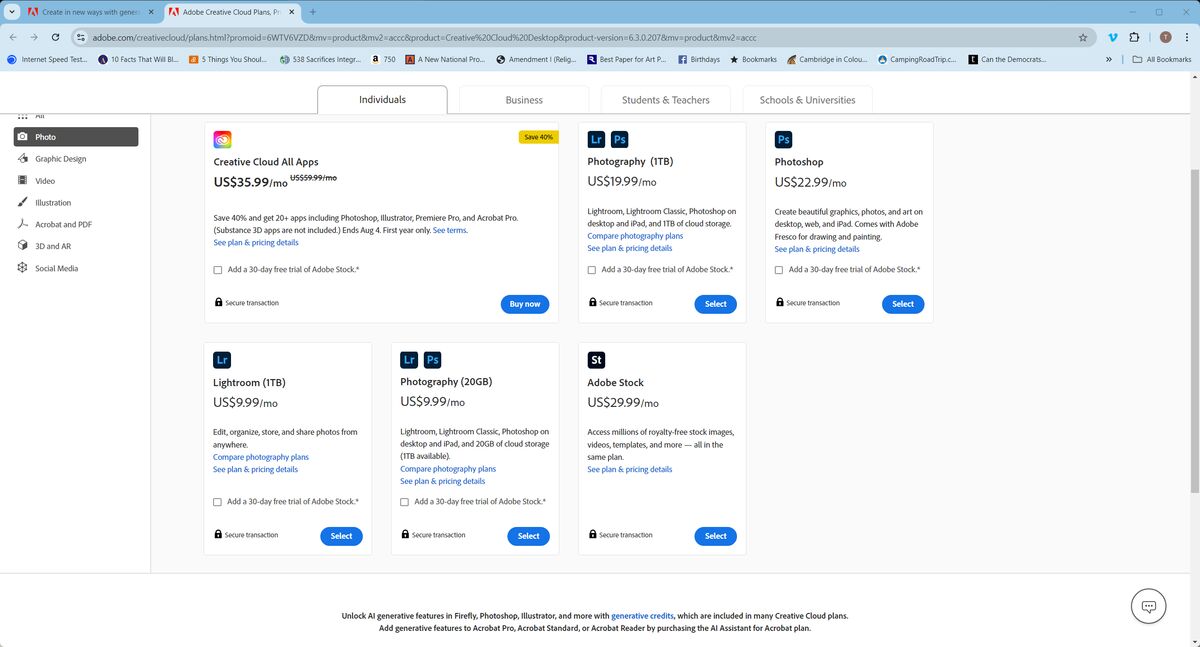Open the Amazon 750 bookmark
This screenshot has width=1200, height=647.
pyautogui.click(x=383, y=59)
